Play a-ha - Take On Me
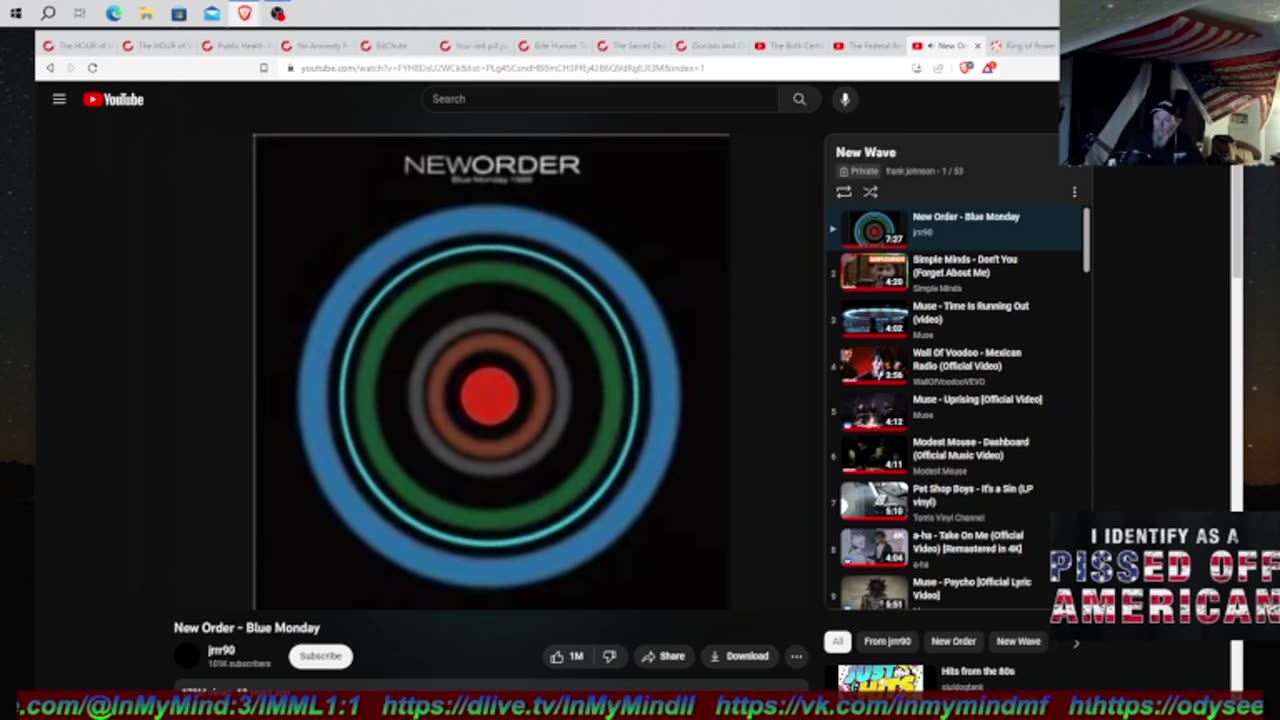The image size is (1280, 720). pyautogui.click(x=968, y=542)
